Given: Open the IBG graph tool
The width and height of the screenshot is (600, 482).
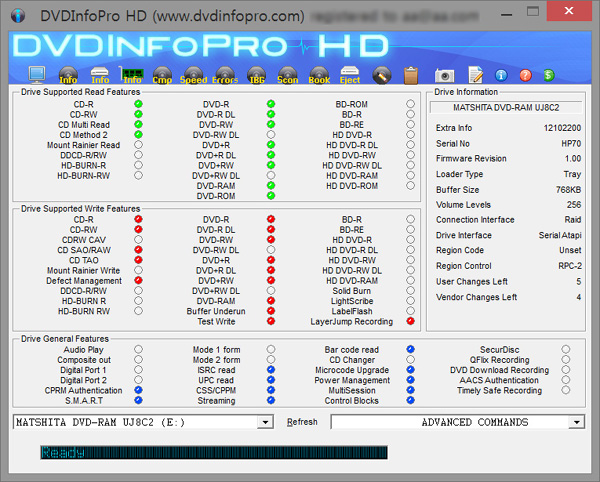Looking at the screenshot, I should click(x=256, y=75).
